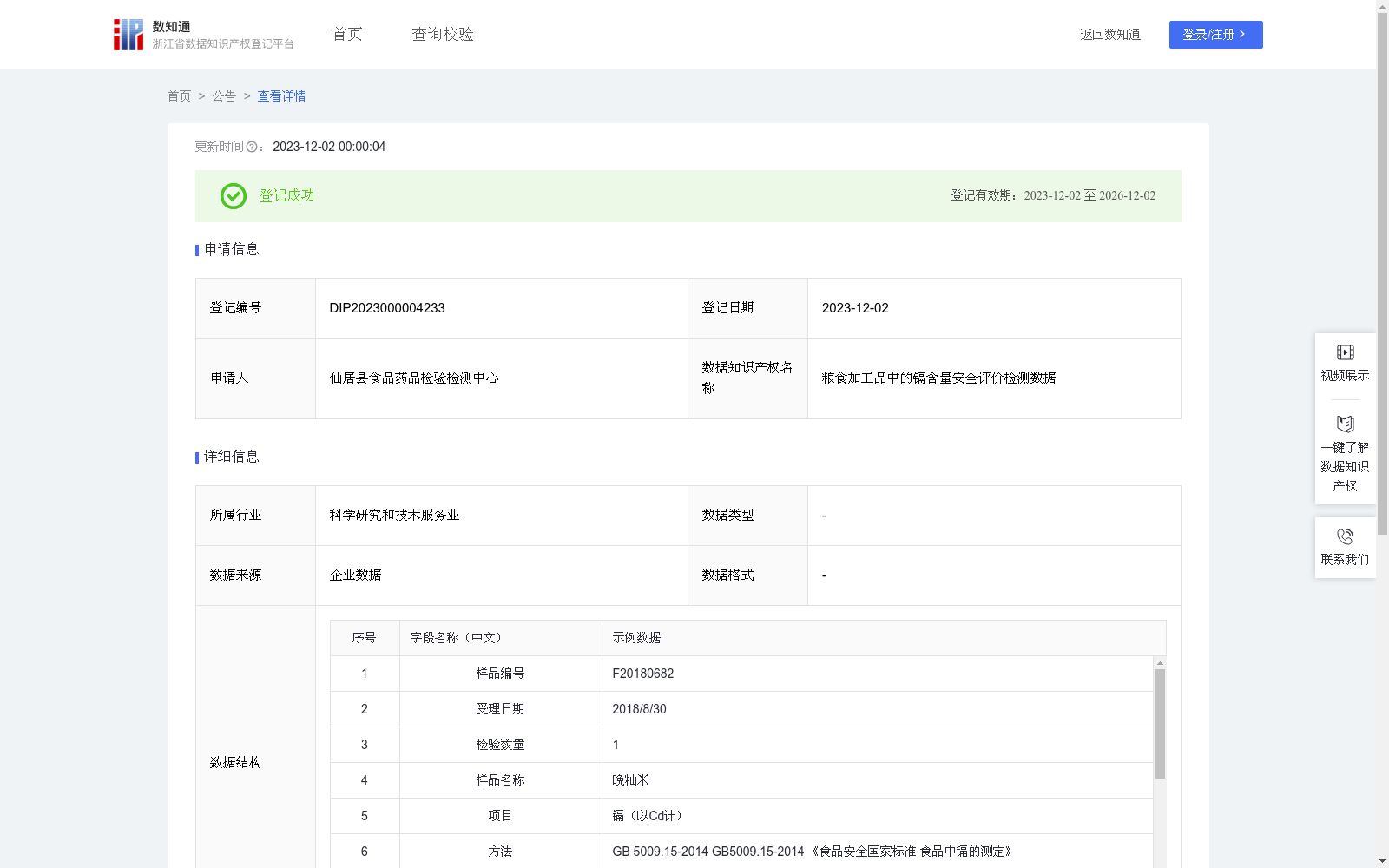The width and height of the screenshot is (1389, 868).
Task: Click the 企业数据 data source value
Action: pyautogui.click(x=355, y=575)
